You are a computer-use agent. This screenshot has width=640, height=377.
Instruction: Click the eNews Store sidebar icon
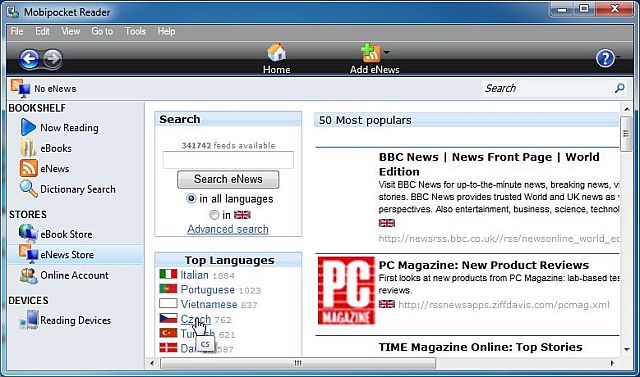(x=28, y=254)
